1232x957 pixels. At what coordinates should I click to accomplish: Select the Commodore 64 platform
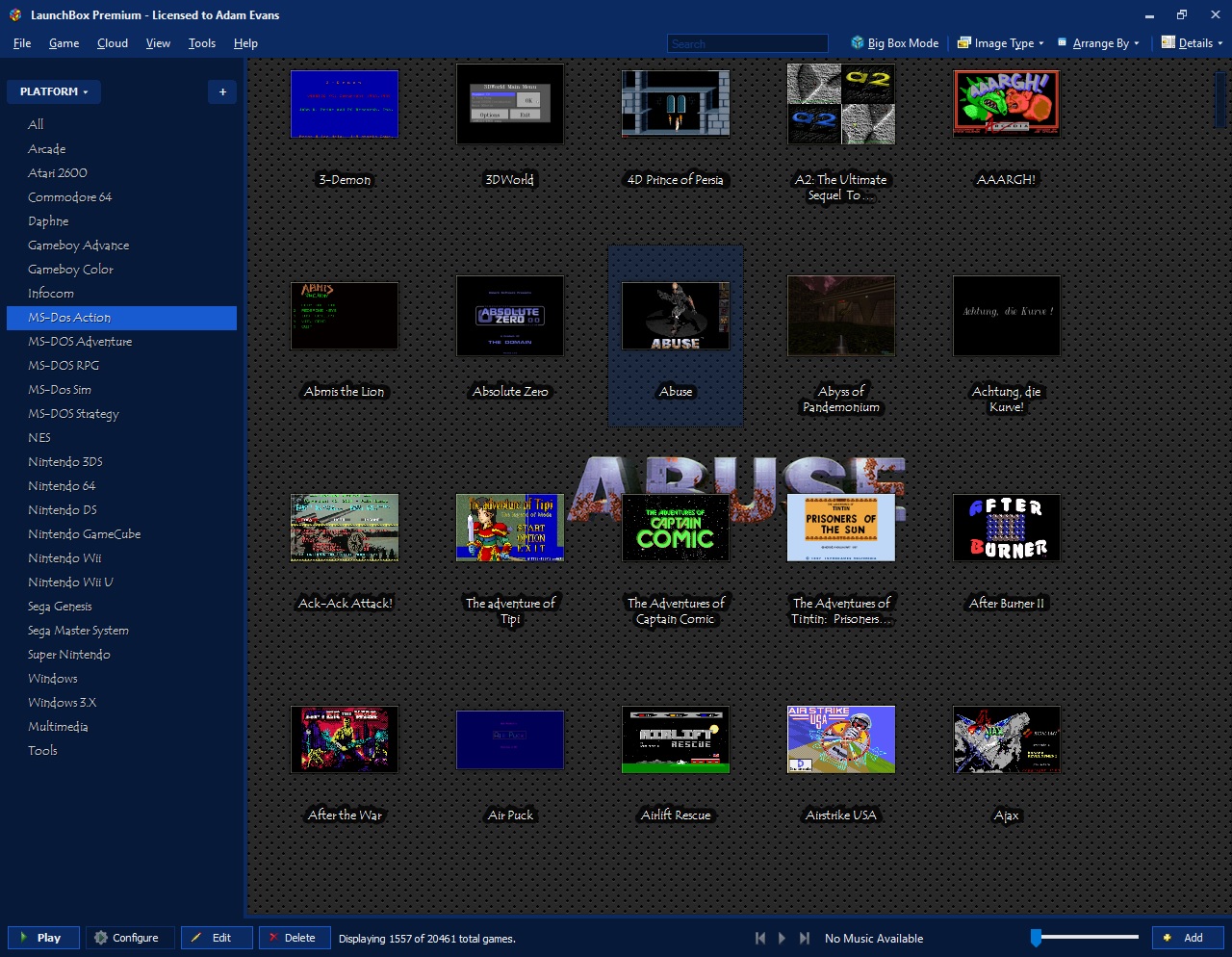click(x=121, y=196)
